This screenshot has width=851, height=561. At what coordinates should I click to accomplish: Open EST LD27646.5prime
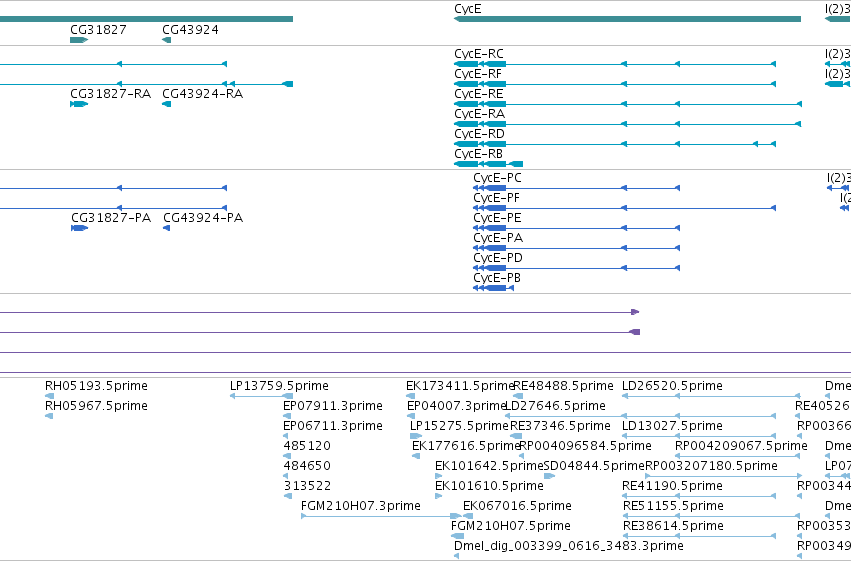pos(555,406)
